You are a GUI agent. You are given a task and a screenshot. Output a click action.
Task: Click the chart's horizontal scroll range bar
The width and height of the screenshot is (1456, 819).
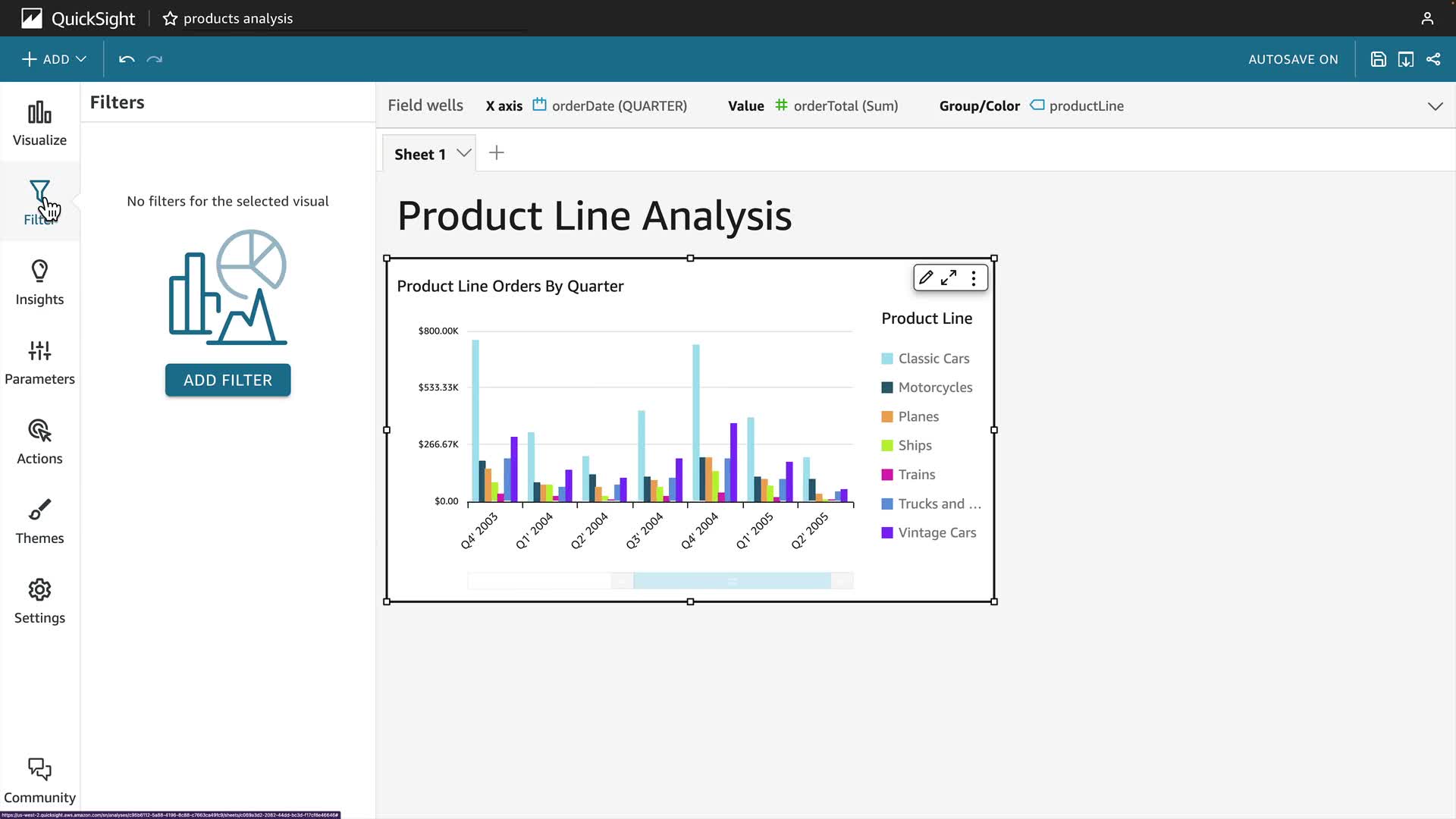tap(732, 581)
